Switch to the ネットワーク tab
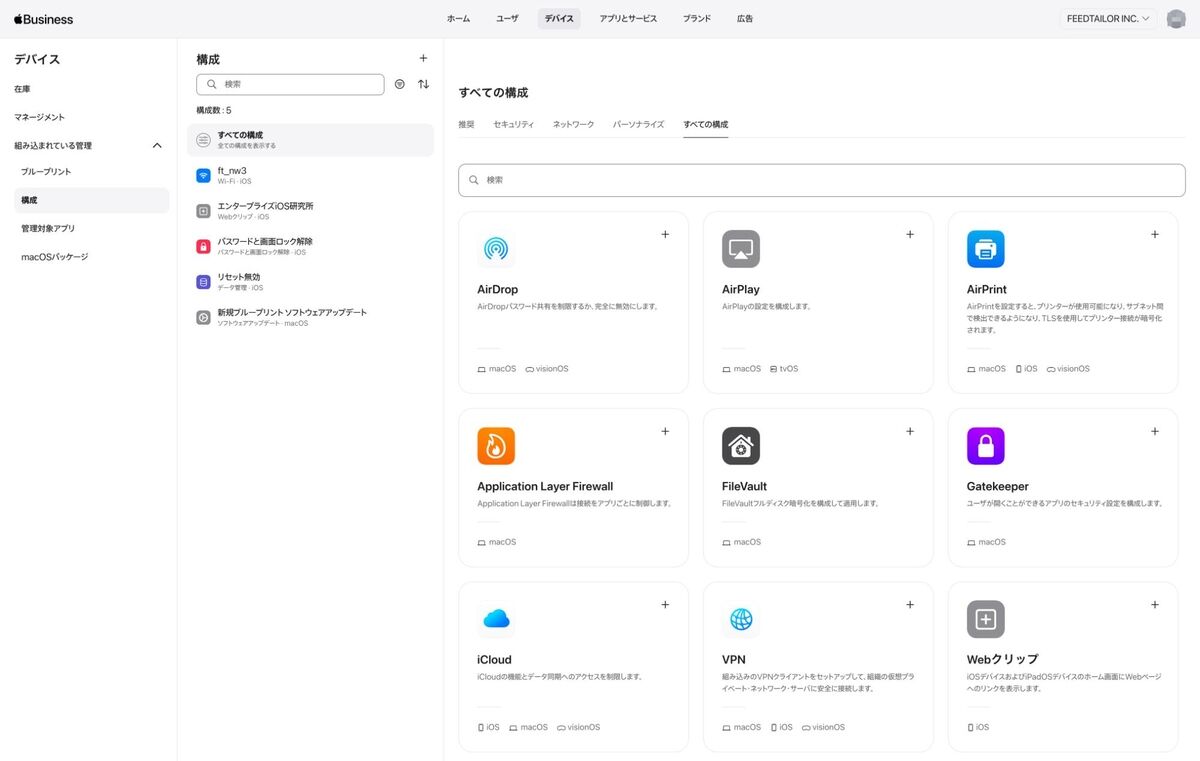 pyautogui.click(x=573, y=125)
